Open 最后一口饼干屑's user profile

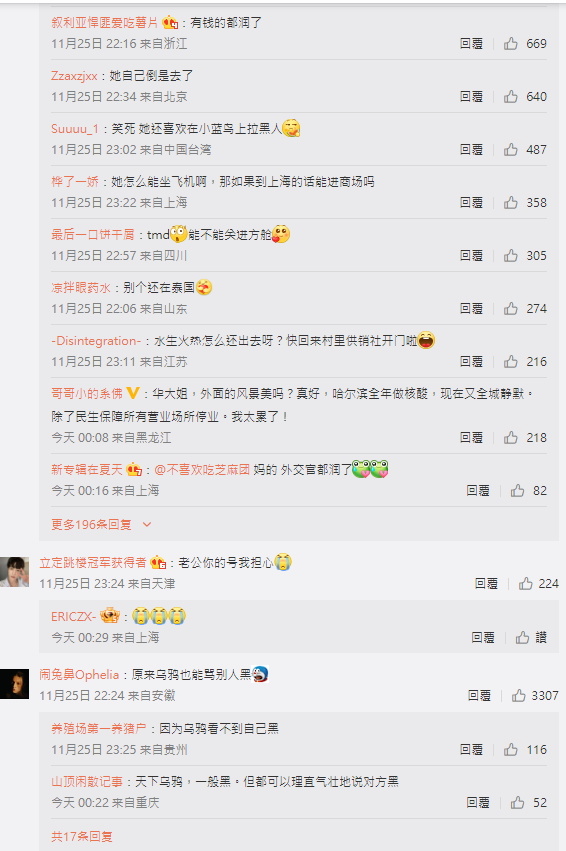[92, 234]
